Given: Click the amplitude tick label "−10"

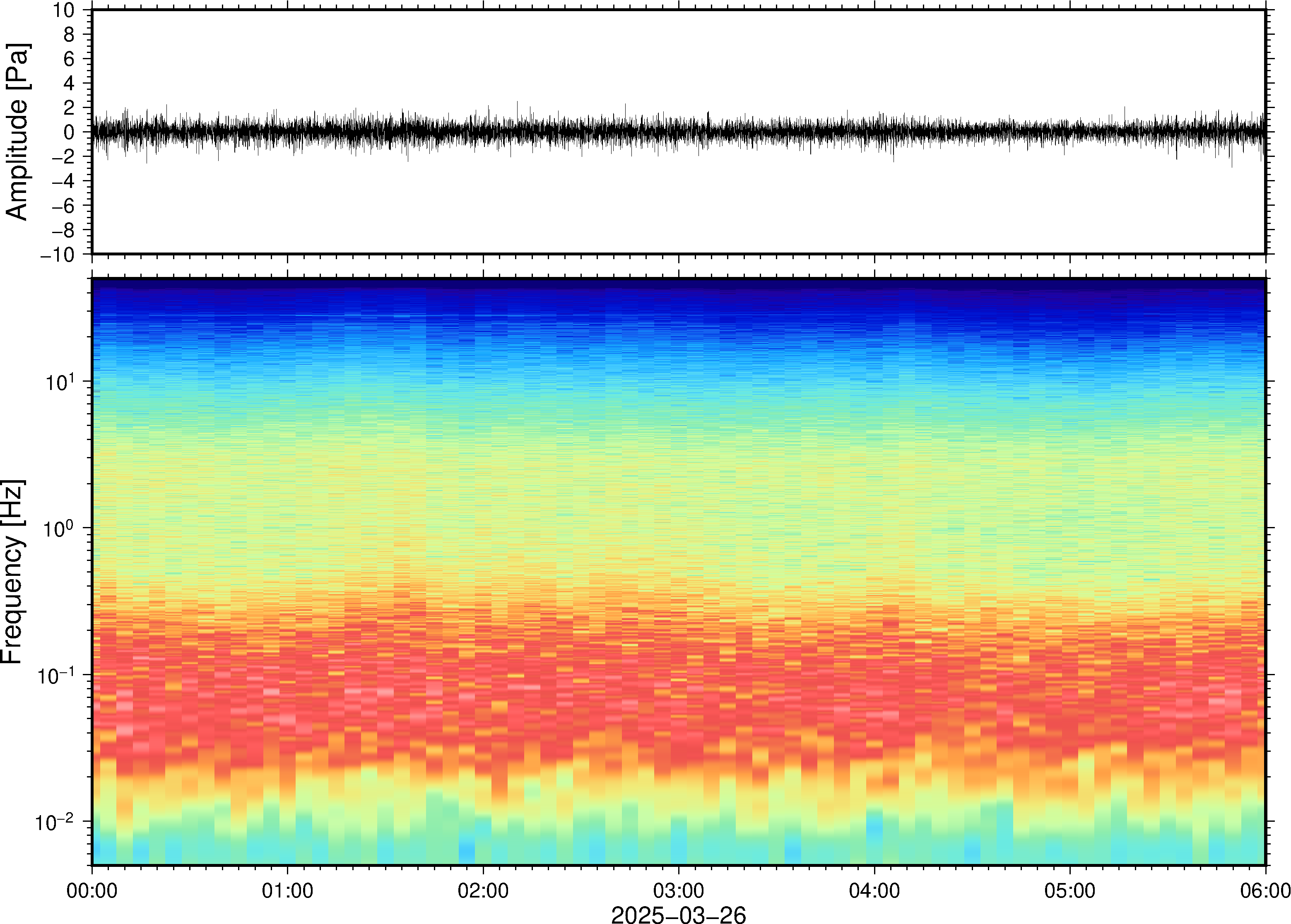Looking at the screenshot, I should [x=58, y=255].
